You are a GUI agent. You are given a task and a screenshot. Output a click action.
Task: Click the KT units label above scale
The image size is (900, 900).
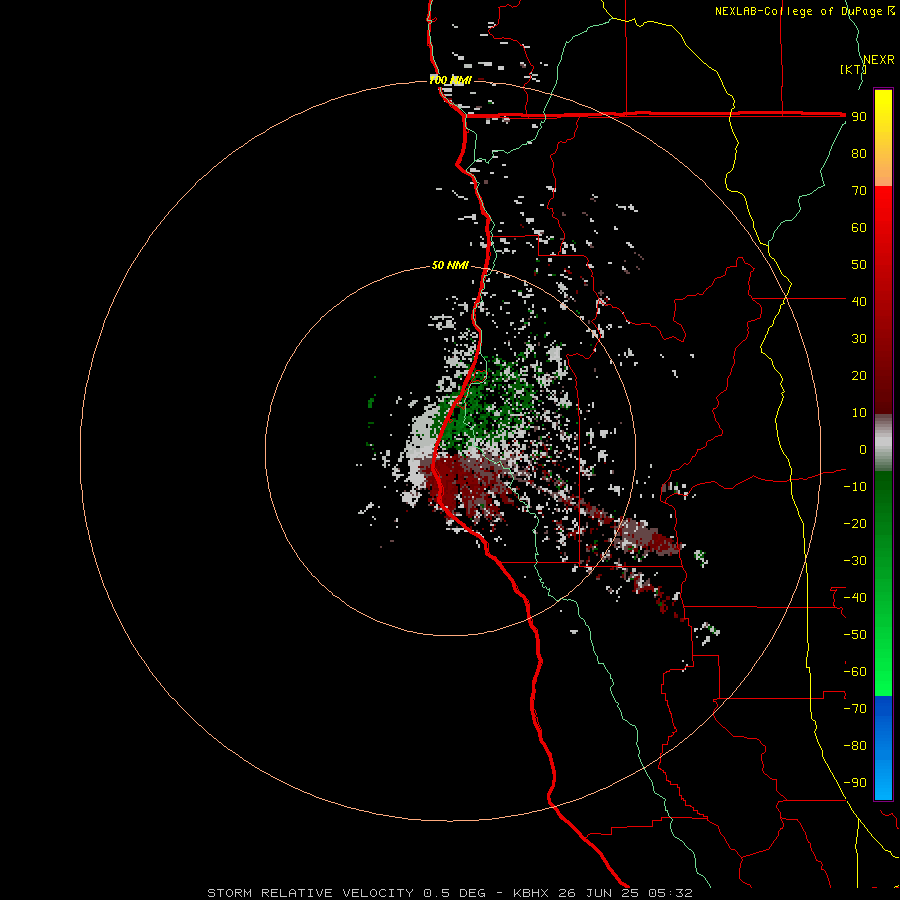853,69
